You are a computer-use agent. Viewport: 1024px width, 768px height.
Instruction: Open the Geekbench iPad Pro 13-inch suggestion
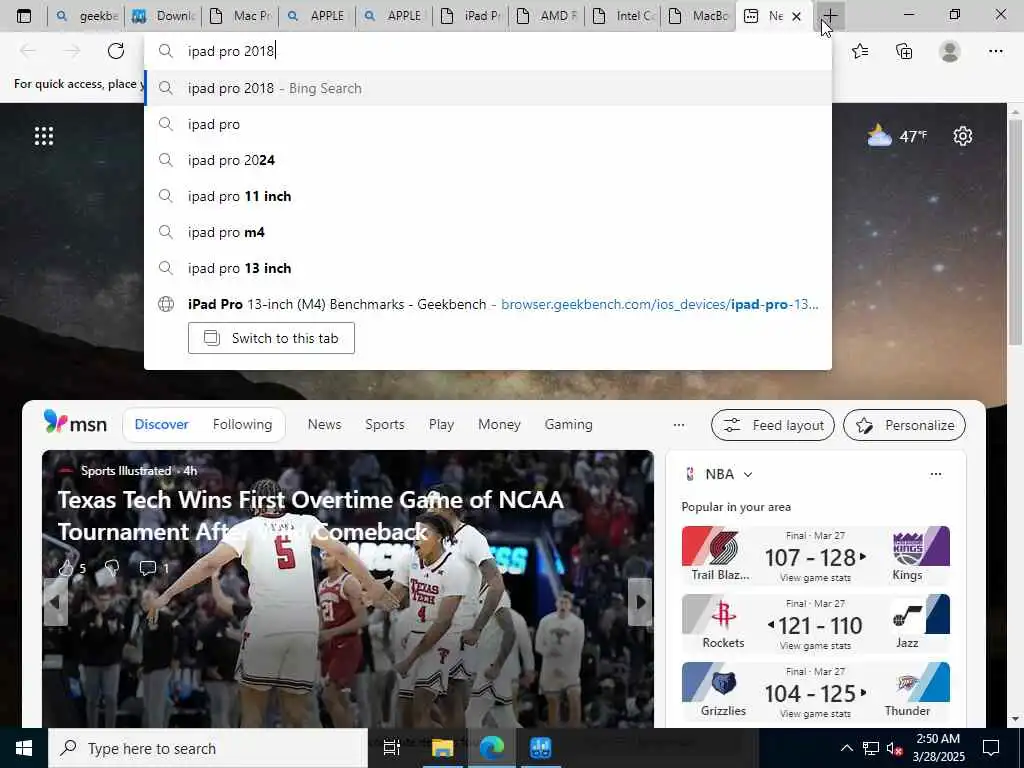(x=488, y=304)
